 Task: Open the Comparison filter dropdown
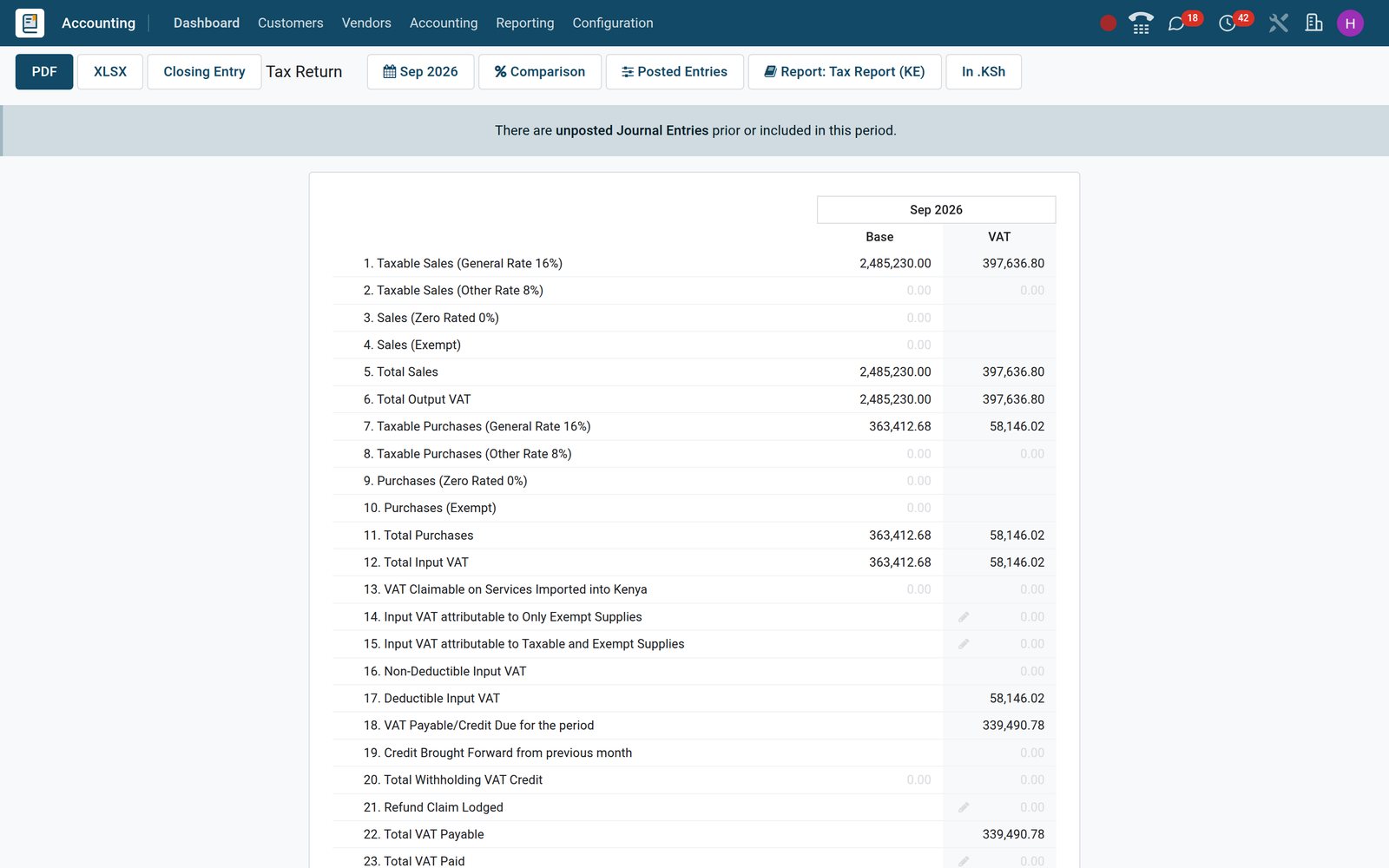point(540,72)
